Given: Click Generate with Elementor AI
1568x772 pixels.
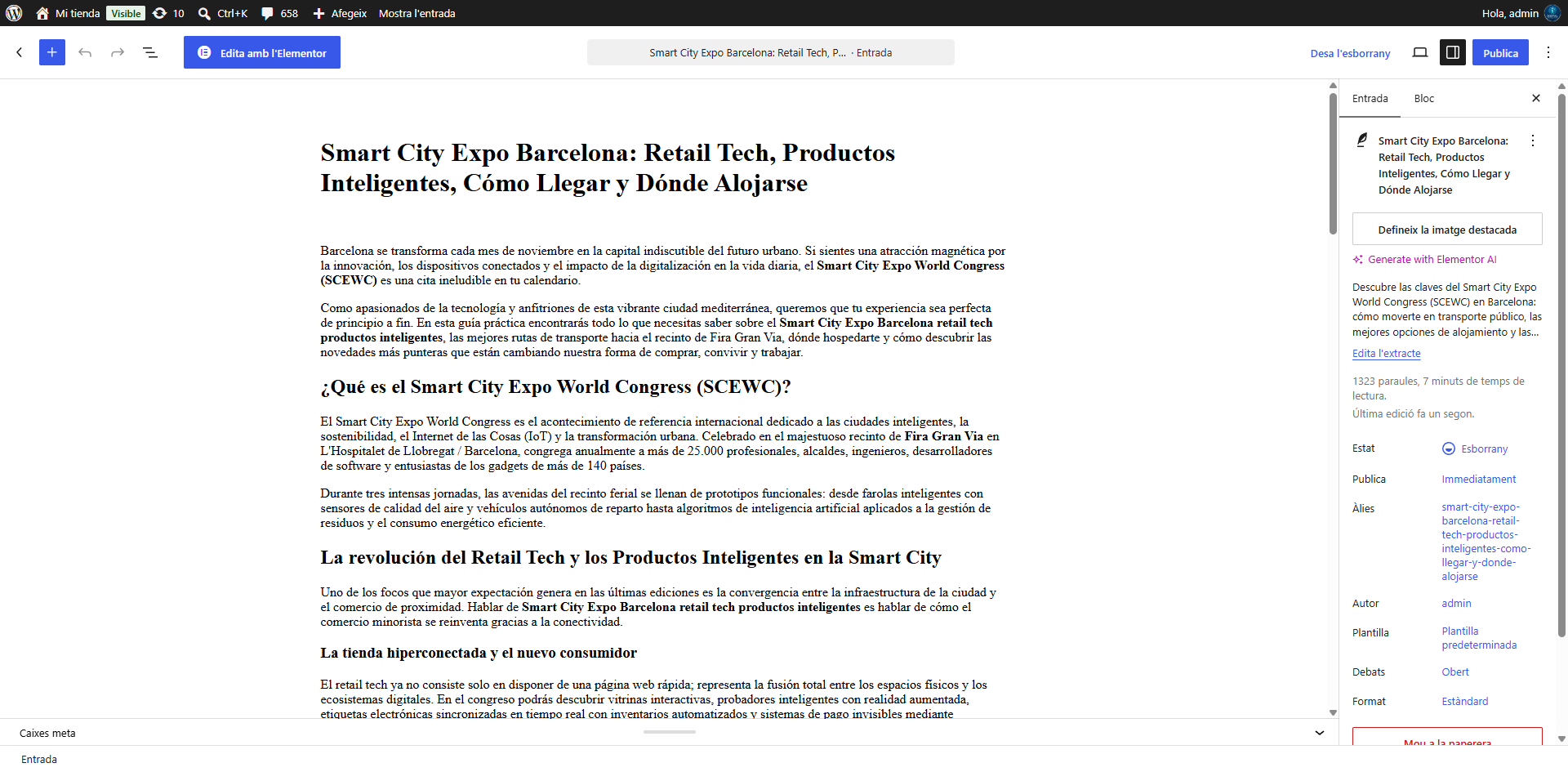Looking at the screenshot, I should (x=1425, y=259).
